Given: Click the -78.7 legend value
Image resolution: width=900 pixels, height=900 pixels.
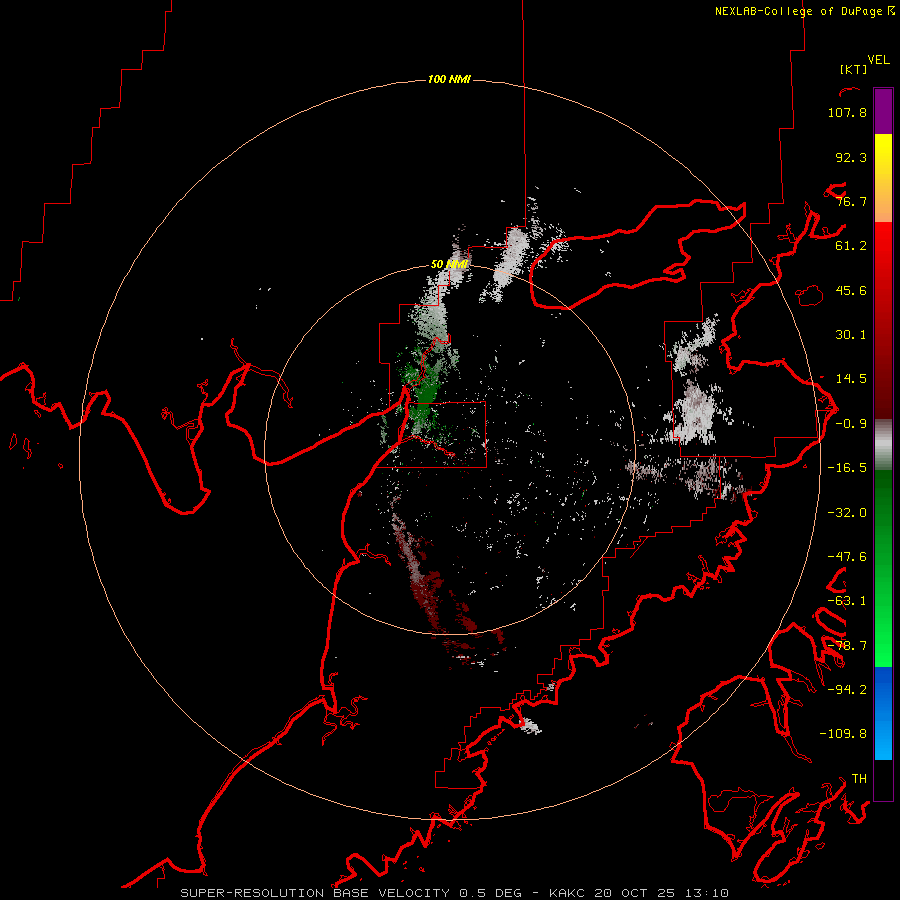Looking at the screenshot, I should pyautogui.click(x=847, y=646).
